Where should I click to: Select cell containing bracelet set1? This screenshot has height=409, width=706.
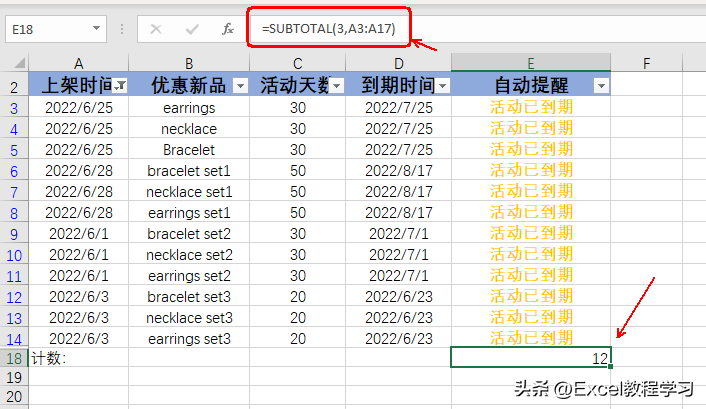(x=189, y=171)
